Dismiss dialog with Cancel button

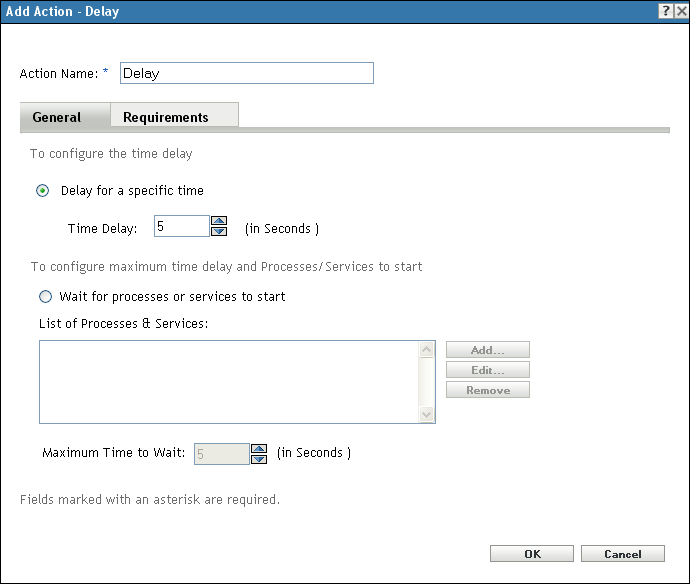pyautogui.click(x=623, y=554)
